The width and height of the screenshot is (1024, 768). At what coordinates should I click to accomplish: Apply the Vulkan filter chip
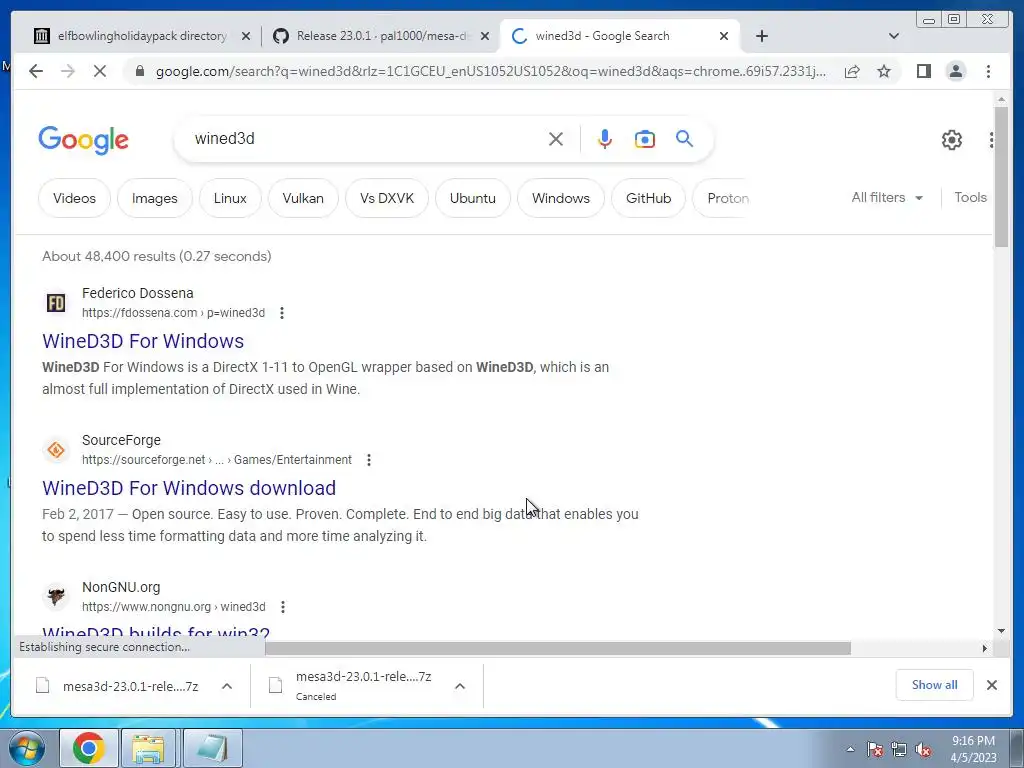click(303, 198)
